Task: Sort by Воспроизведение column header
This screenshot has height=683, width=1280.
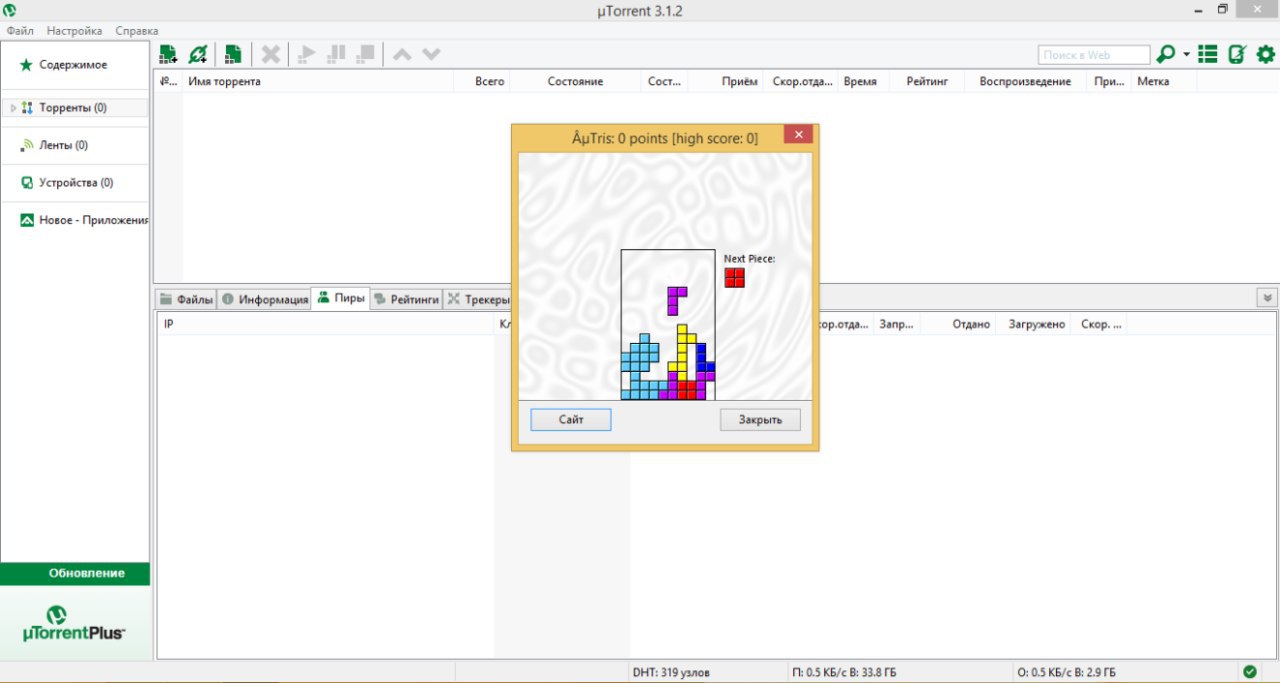Action: point(1025,81)
